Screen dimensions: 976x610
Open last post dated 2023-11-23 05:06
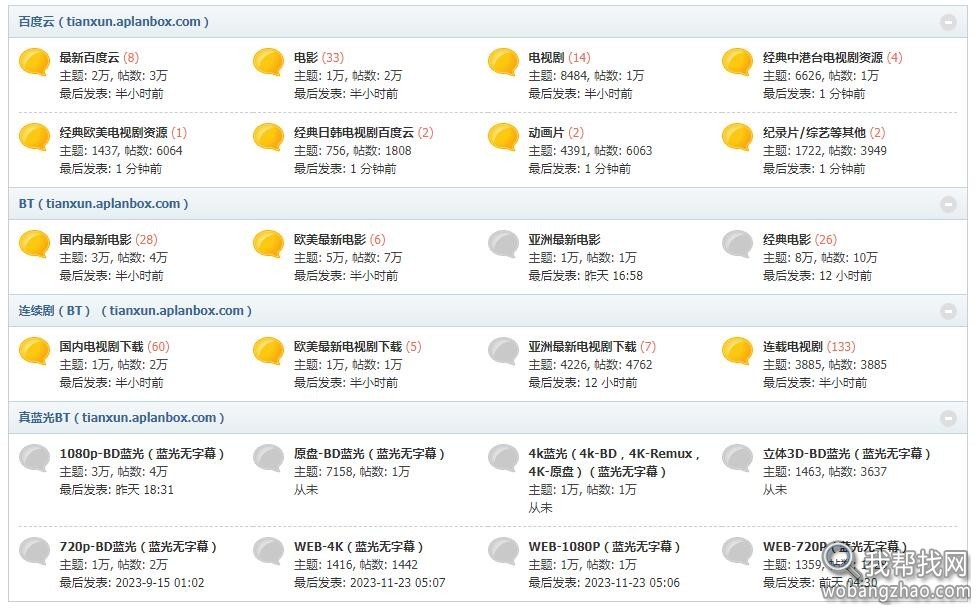click(632, 583)
